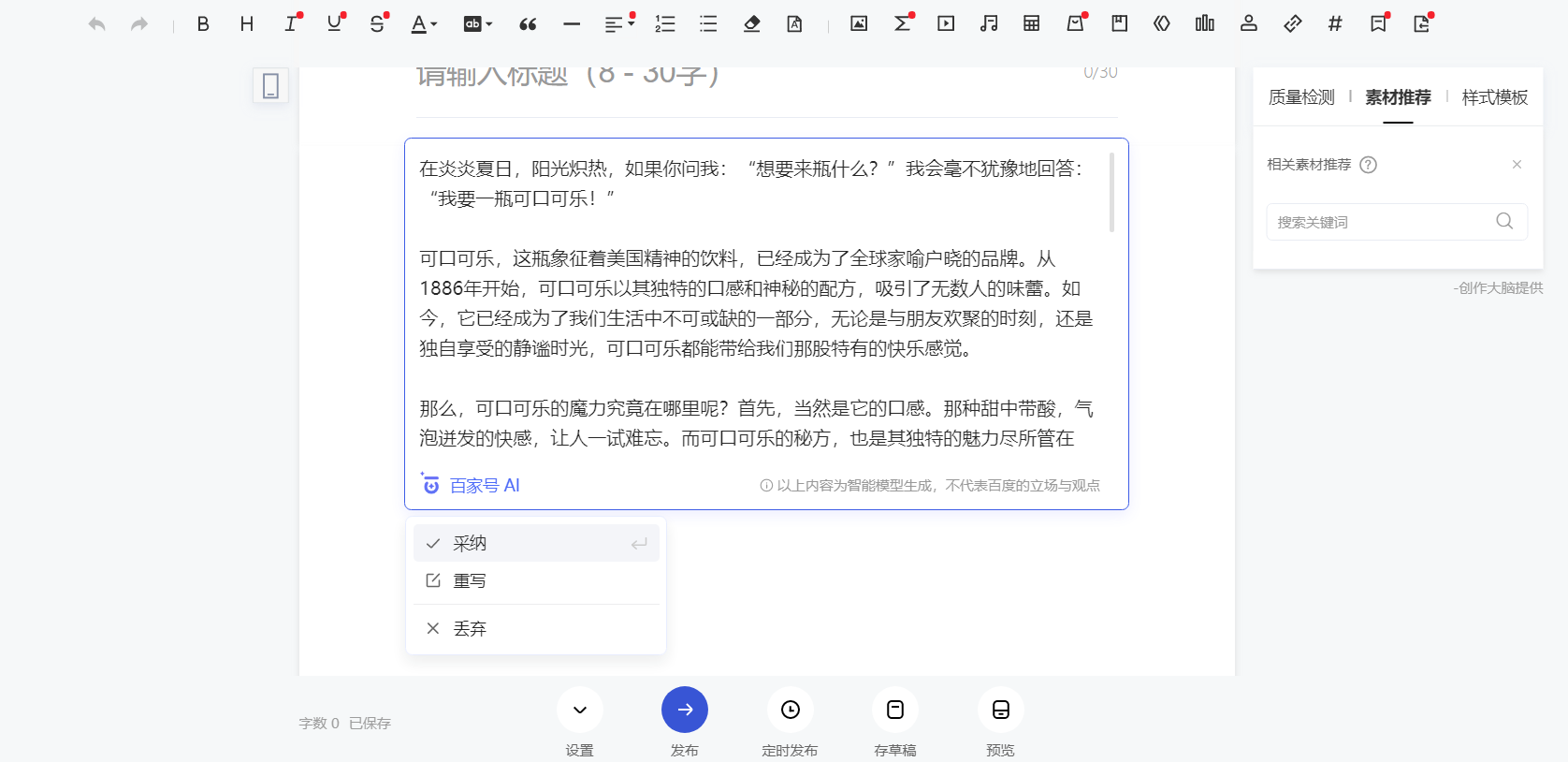1568x762 pixels.
Task: Click the eraser clear formatting icon
Action: (751, 24)
